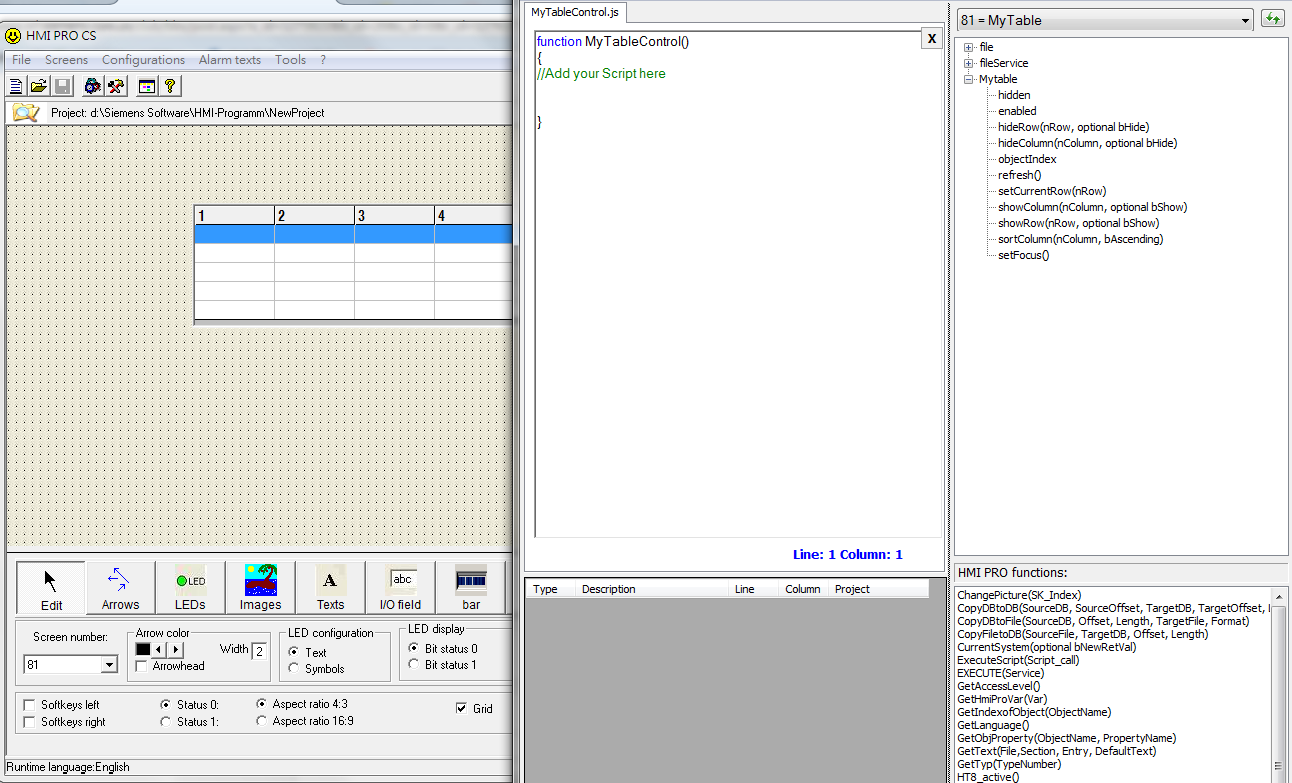The height and width of the screenshot is (783, 1292).
Task: Click the Project column header in error list
Action: (x=879, y=589)
